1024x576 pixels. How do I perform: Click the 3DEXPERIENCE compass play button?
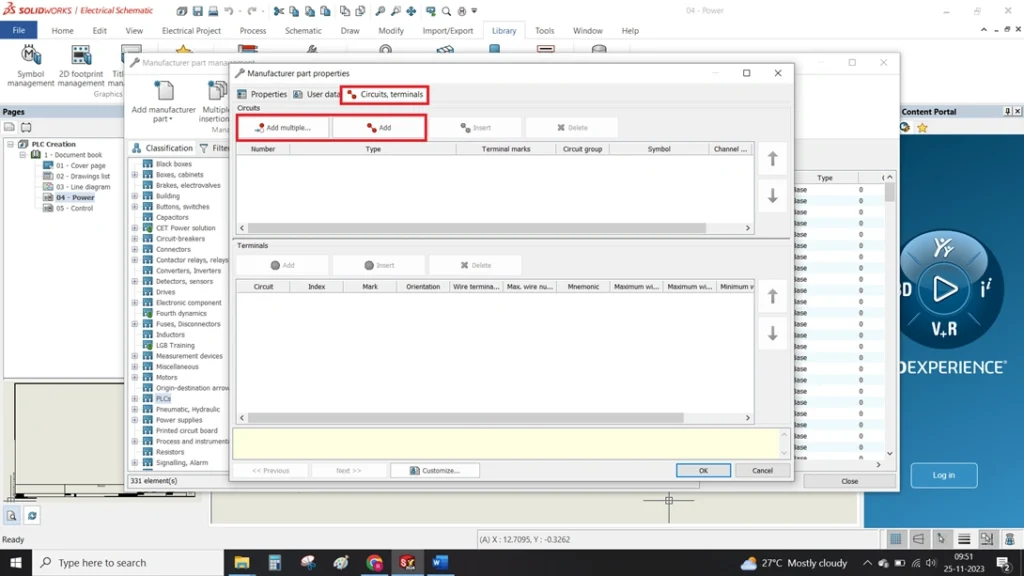point(944,289)
